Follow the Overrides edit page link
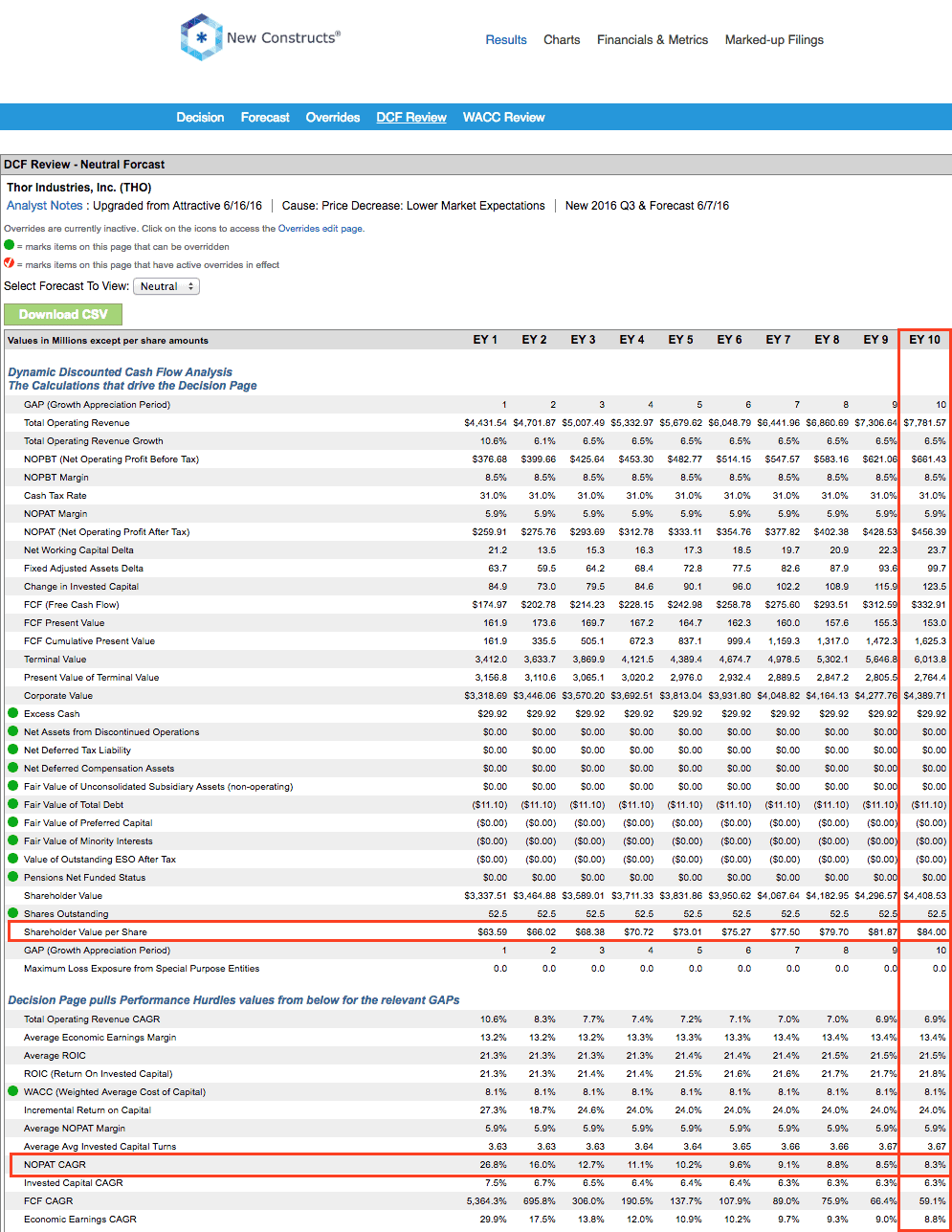The image size is (952, 1232). pyautogui.click(x=321, y=229)
